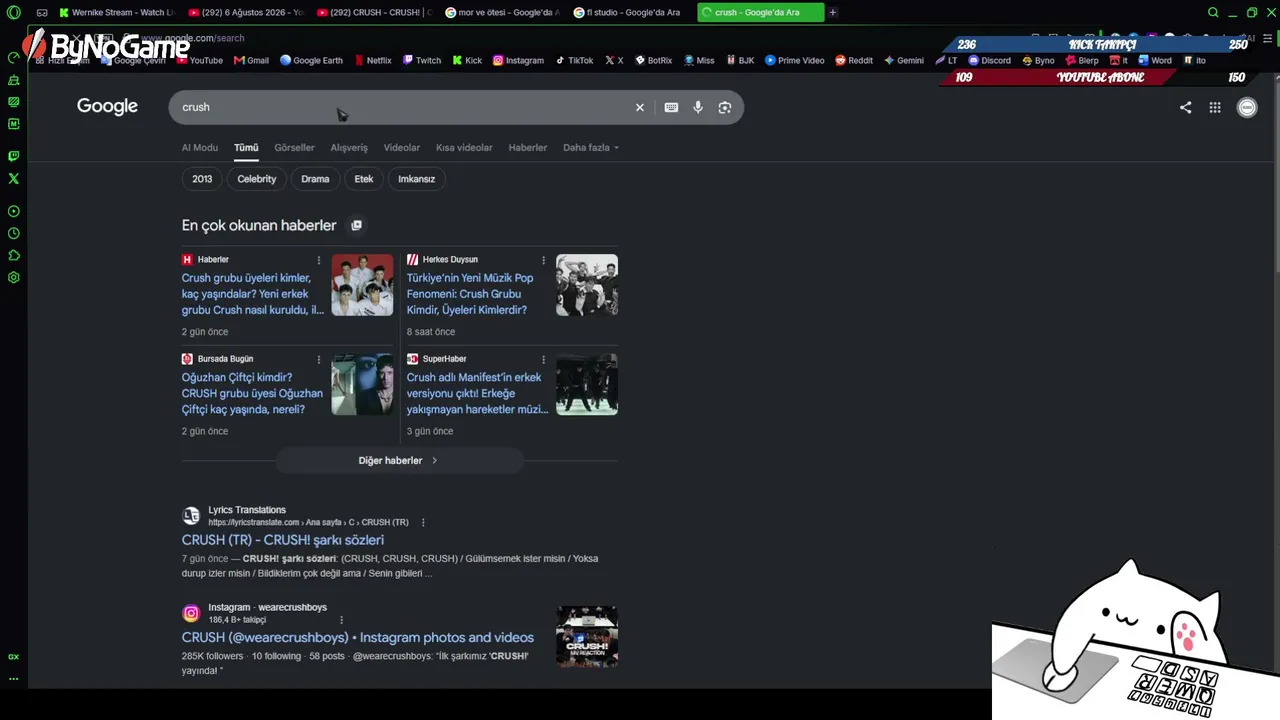Open the Netflix bookmark
Viewport: 1280px width, 720px height.
(x=372, y=60)
